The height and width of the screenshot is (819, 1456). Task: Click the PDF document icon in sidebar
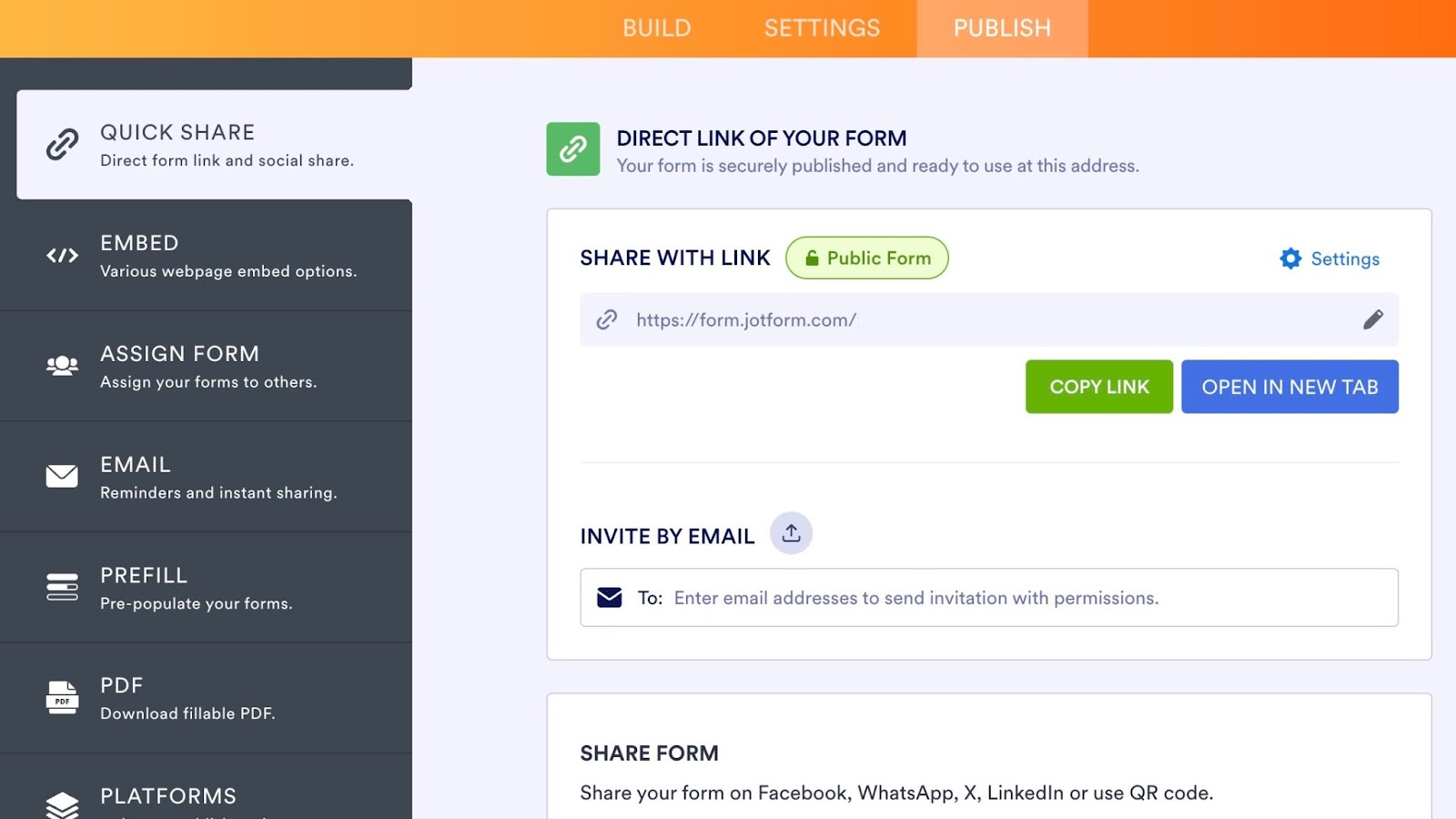62,698
